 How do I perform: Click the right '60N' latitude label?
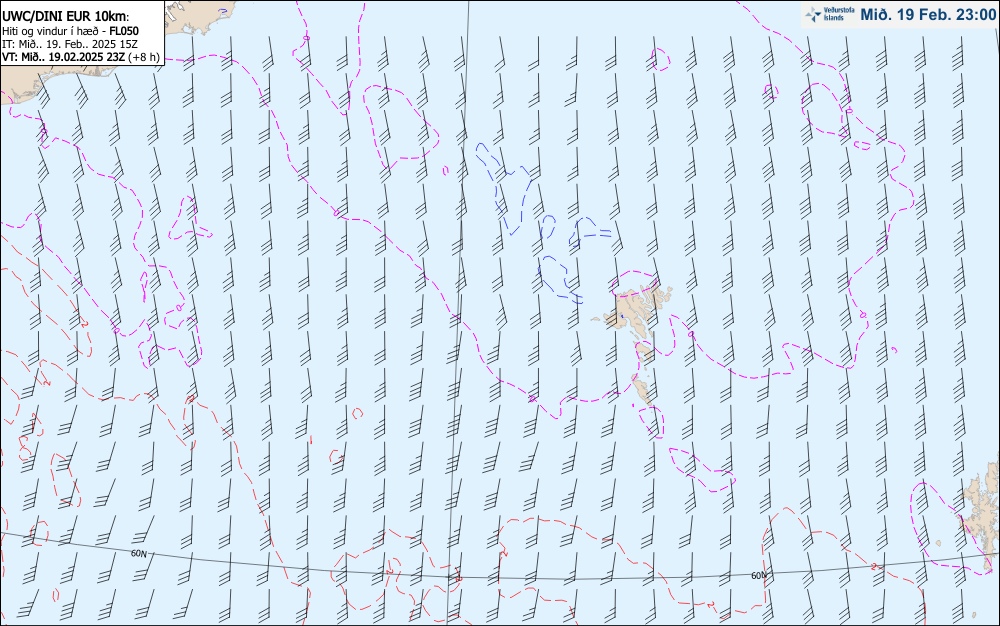(x=759, y=576)
